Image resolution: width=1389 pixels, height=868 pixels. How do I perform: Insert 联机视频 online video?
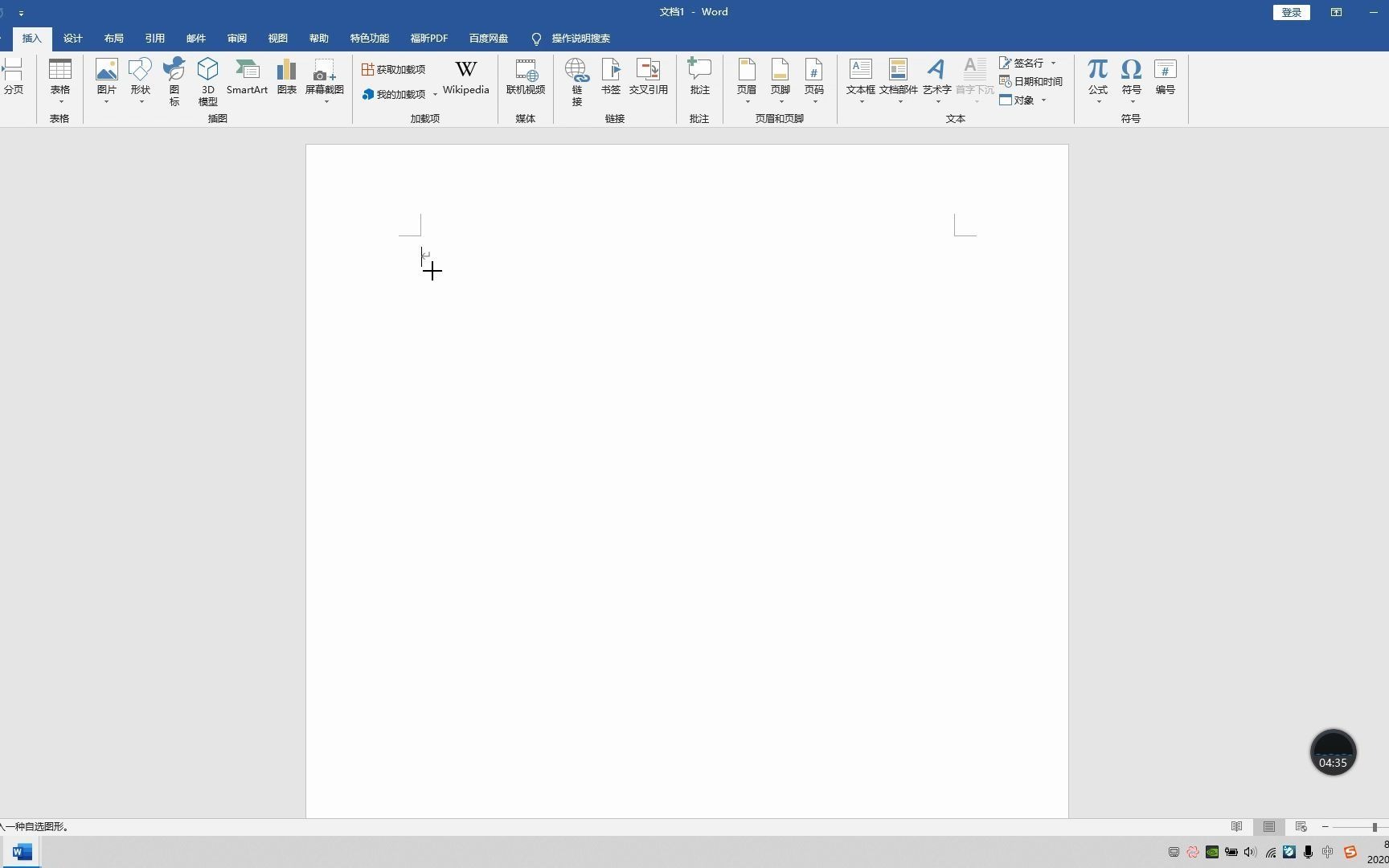[x=526, y=77]
